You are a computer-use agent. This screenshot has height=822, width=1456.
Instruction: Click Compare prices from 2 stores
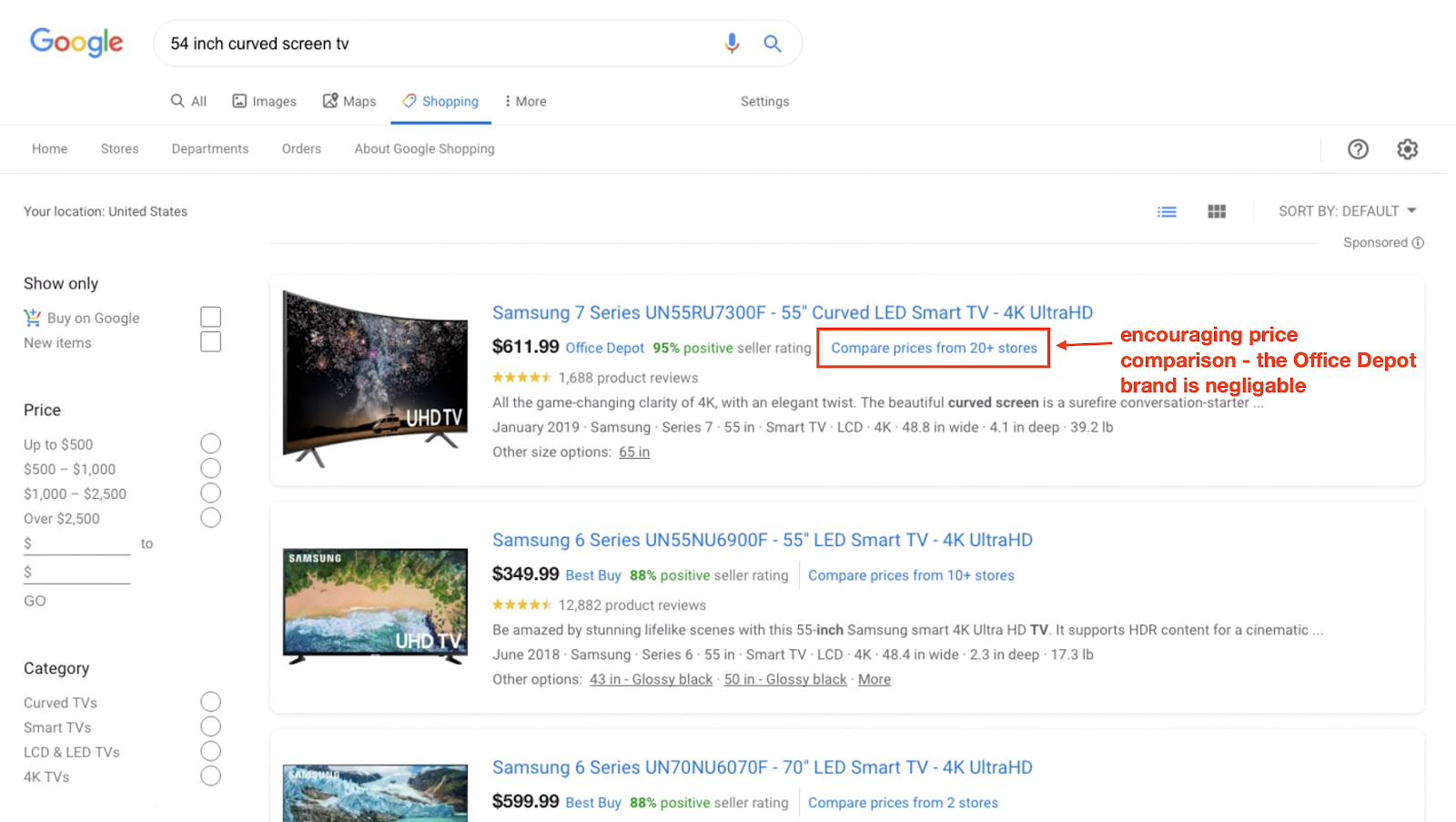(x=903, y=803)
